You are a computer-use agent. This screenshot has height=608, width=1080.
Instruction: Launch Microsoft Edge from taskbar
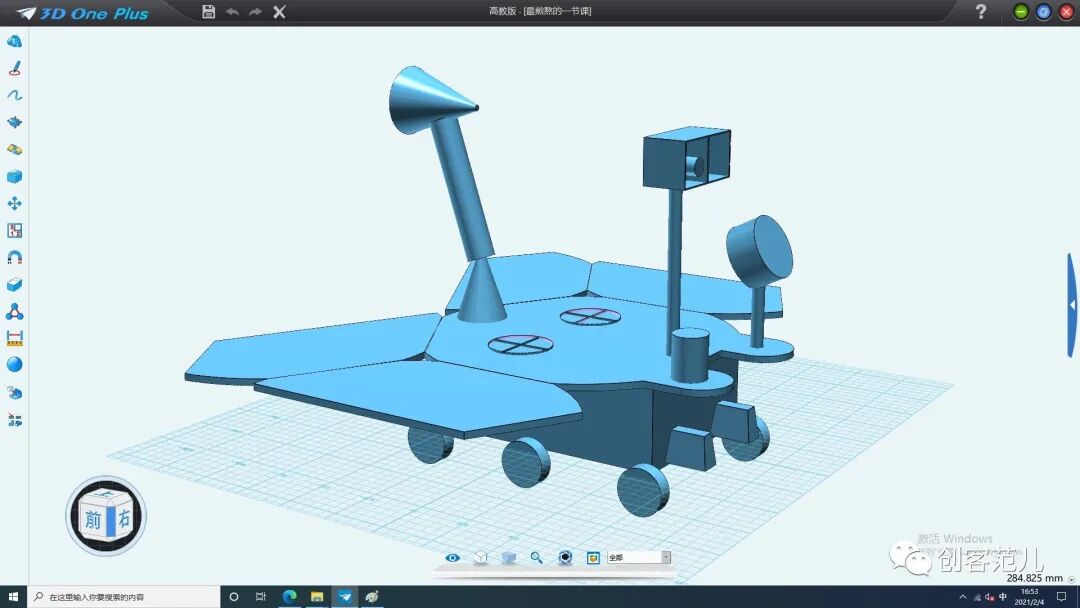pyautogui.click(x=289, y=597)
